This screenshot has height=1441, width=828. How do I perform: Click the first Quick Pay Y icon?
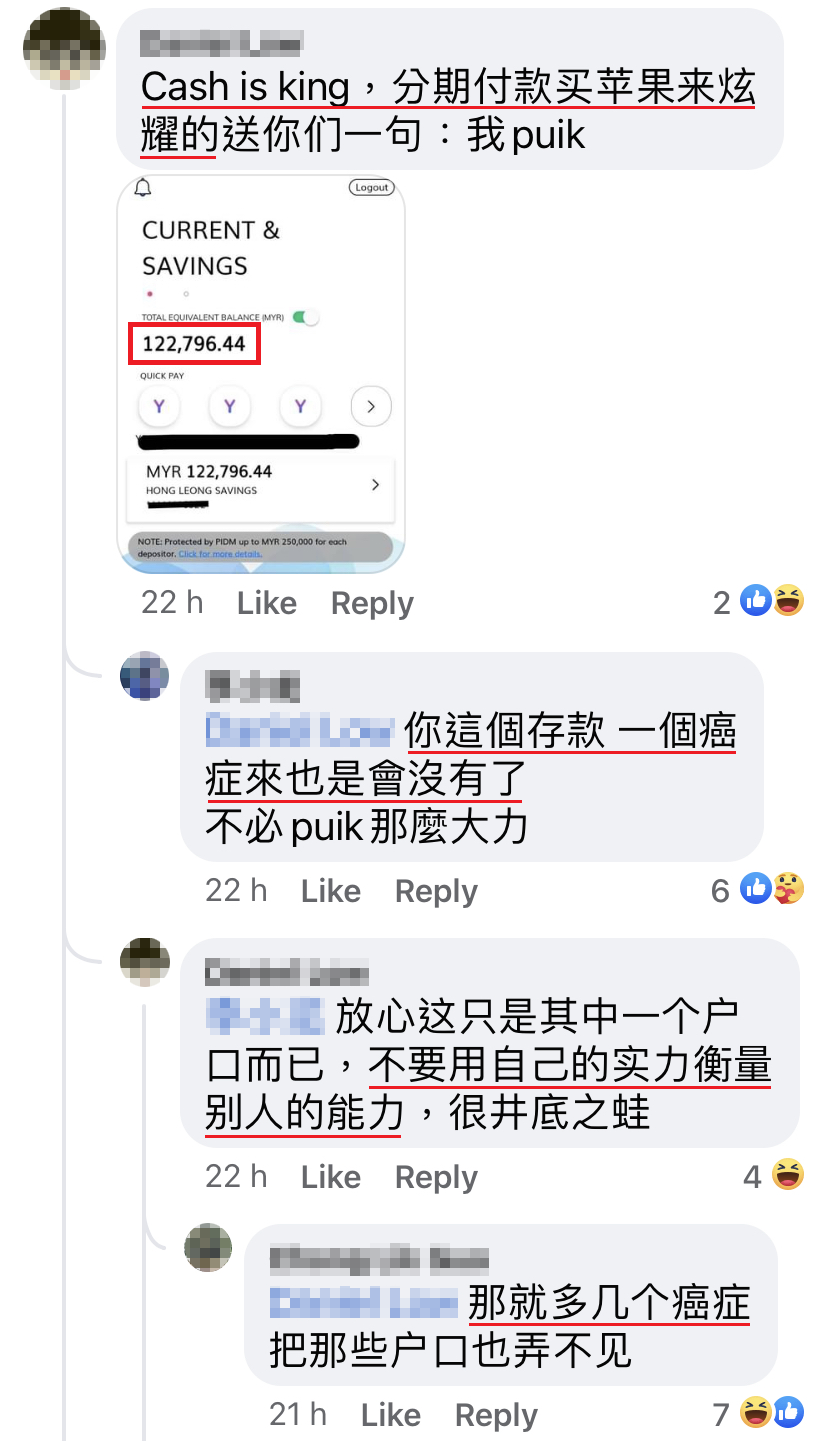click(158, 406)
